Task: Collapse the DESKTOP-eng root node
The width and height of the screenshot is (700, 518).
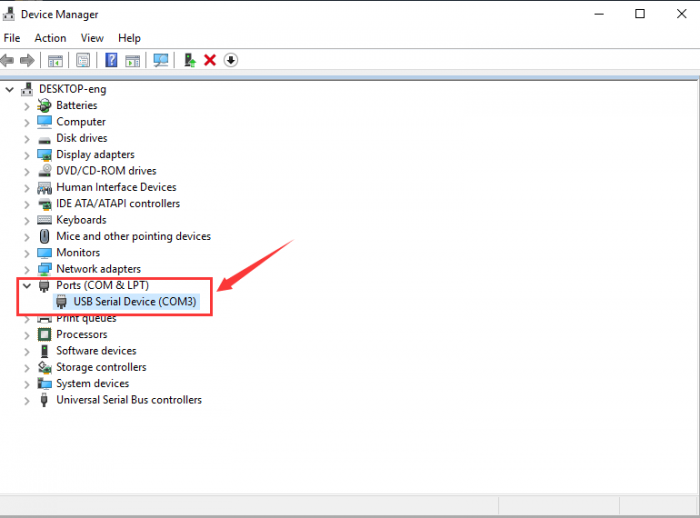Action: (10, 89)
